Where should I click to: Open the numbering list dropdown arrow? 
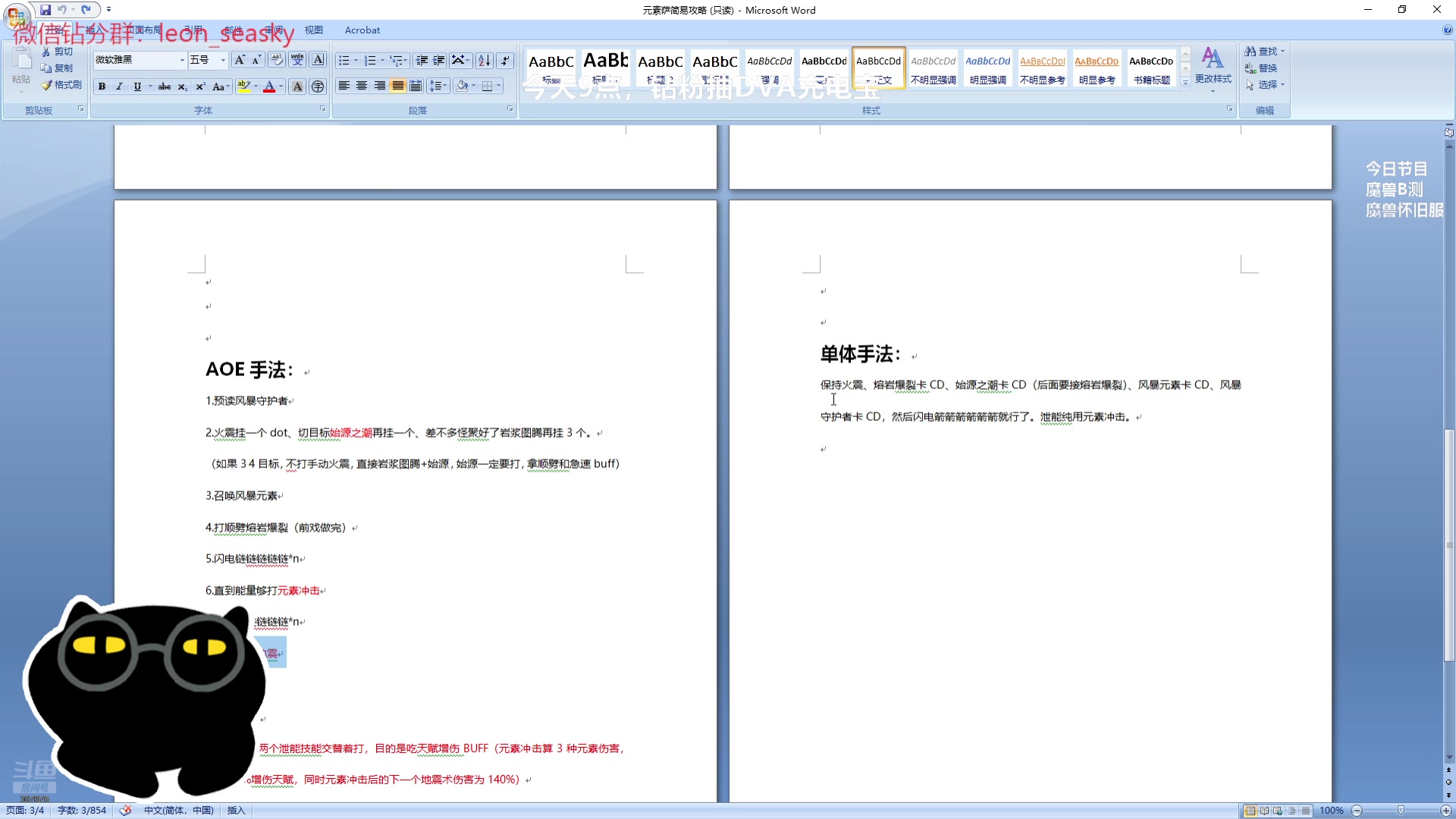tap(382, 60)
